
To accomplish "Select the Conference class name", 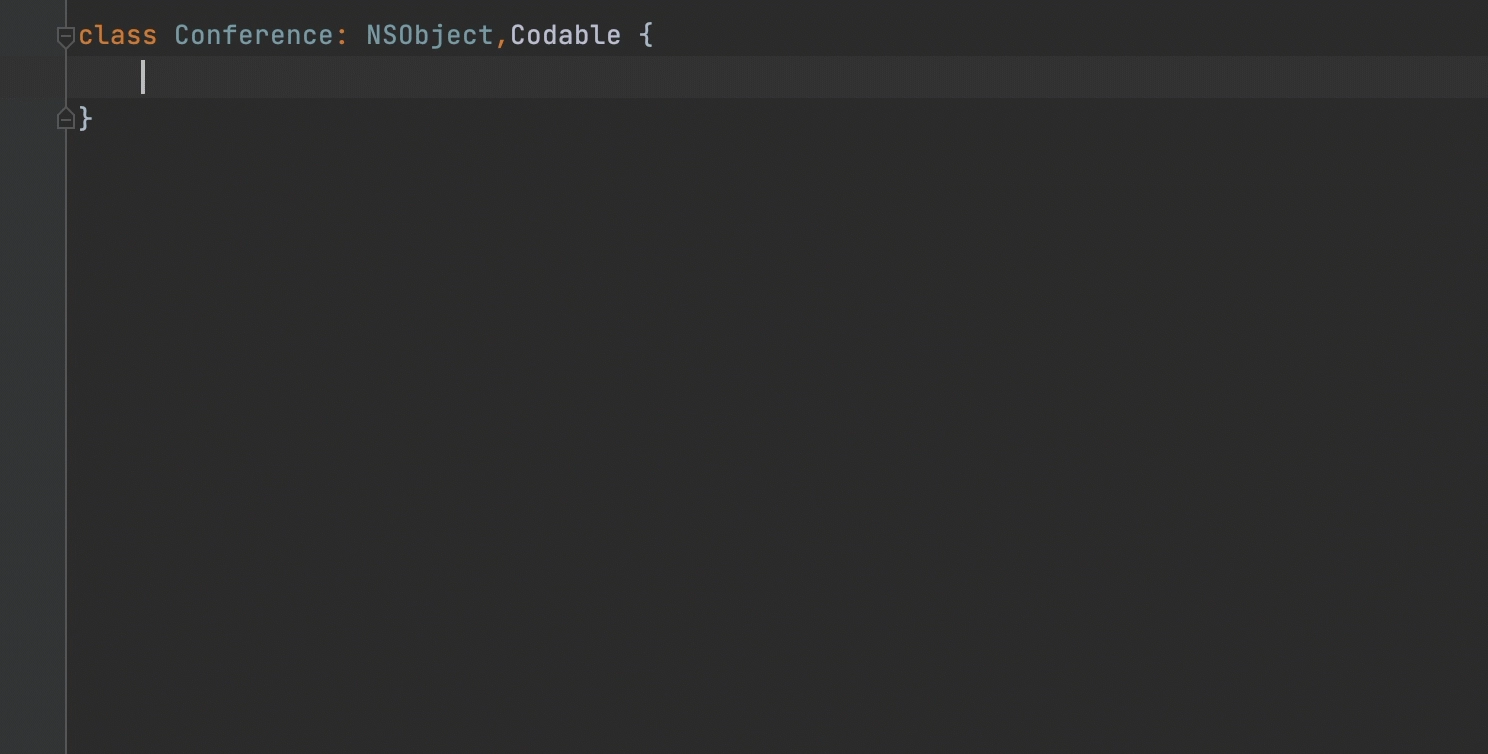I will pyautogui.click(x=254, y=35).
